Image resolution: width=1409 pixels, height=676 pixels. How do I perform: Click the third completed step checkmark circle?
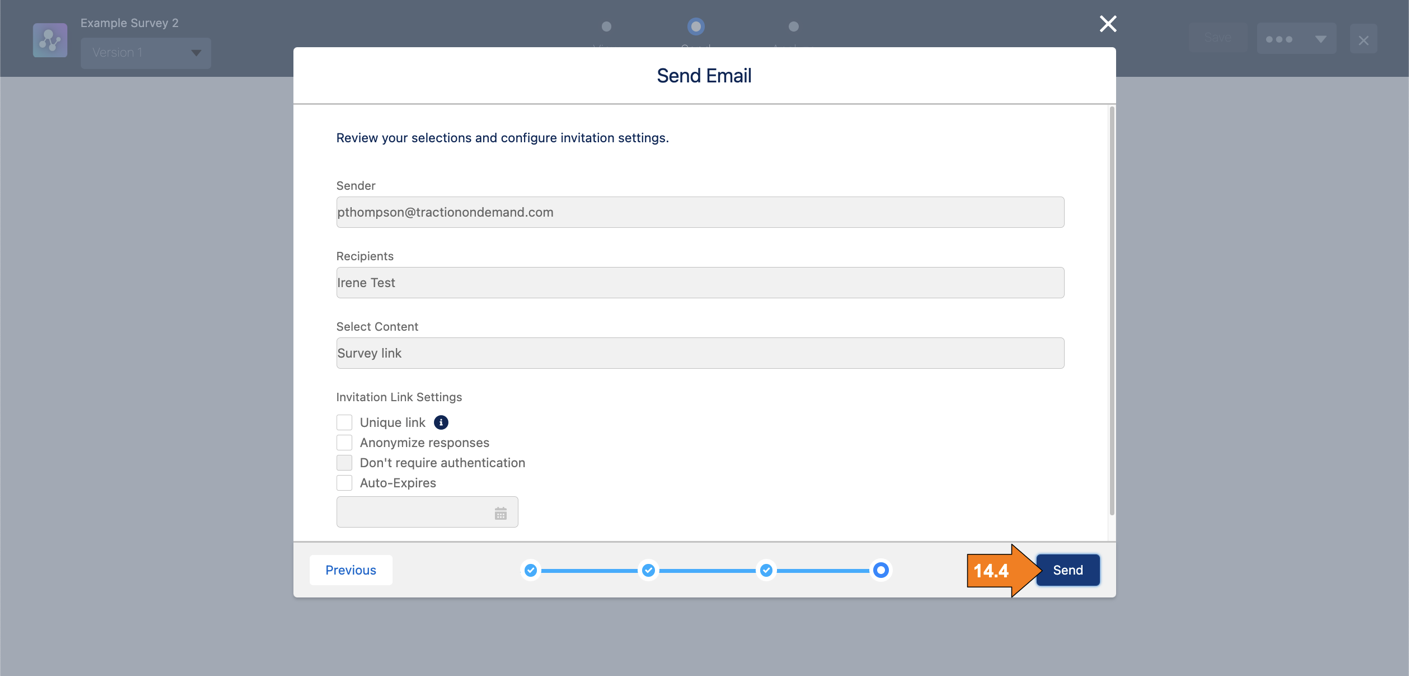point(766,570)
